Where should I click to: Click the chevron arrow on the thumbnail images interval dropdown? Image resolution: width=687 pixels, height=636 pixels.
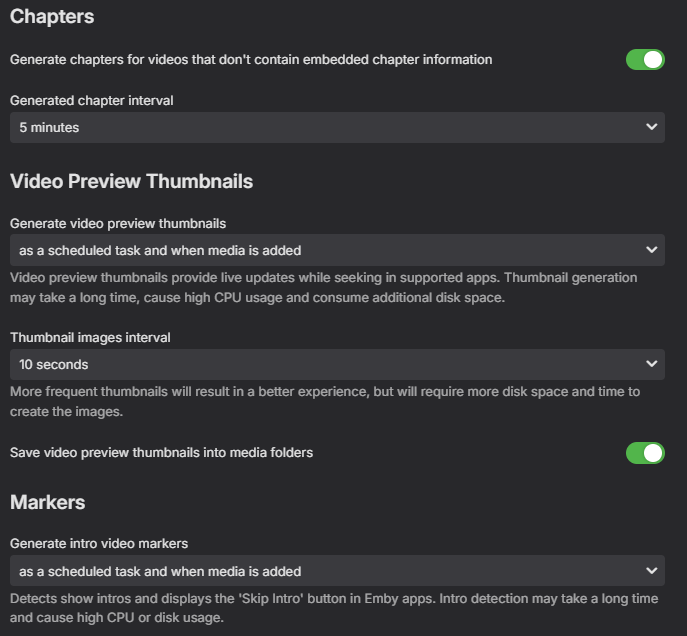pyautogui.click(x=652, y=364)
